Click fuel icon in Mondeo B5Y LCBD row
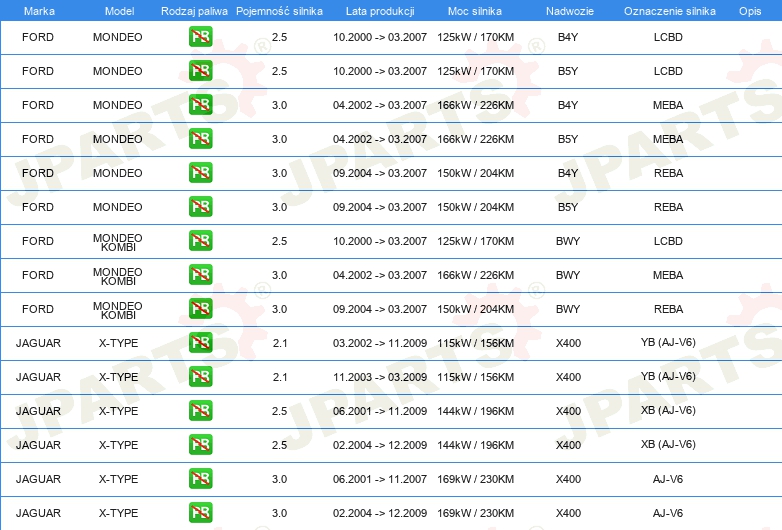The width and height of the screenshot is (782, 530). 200,71
